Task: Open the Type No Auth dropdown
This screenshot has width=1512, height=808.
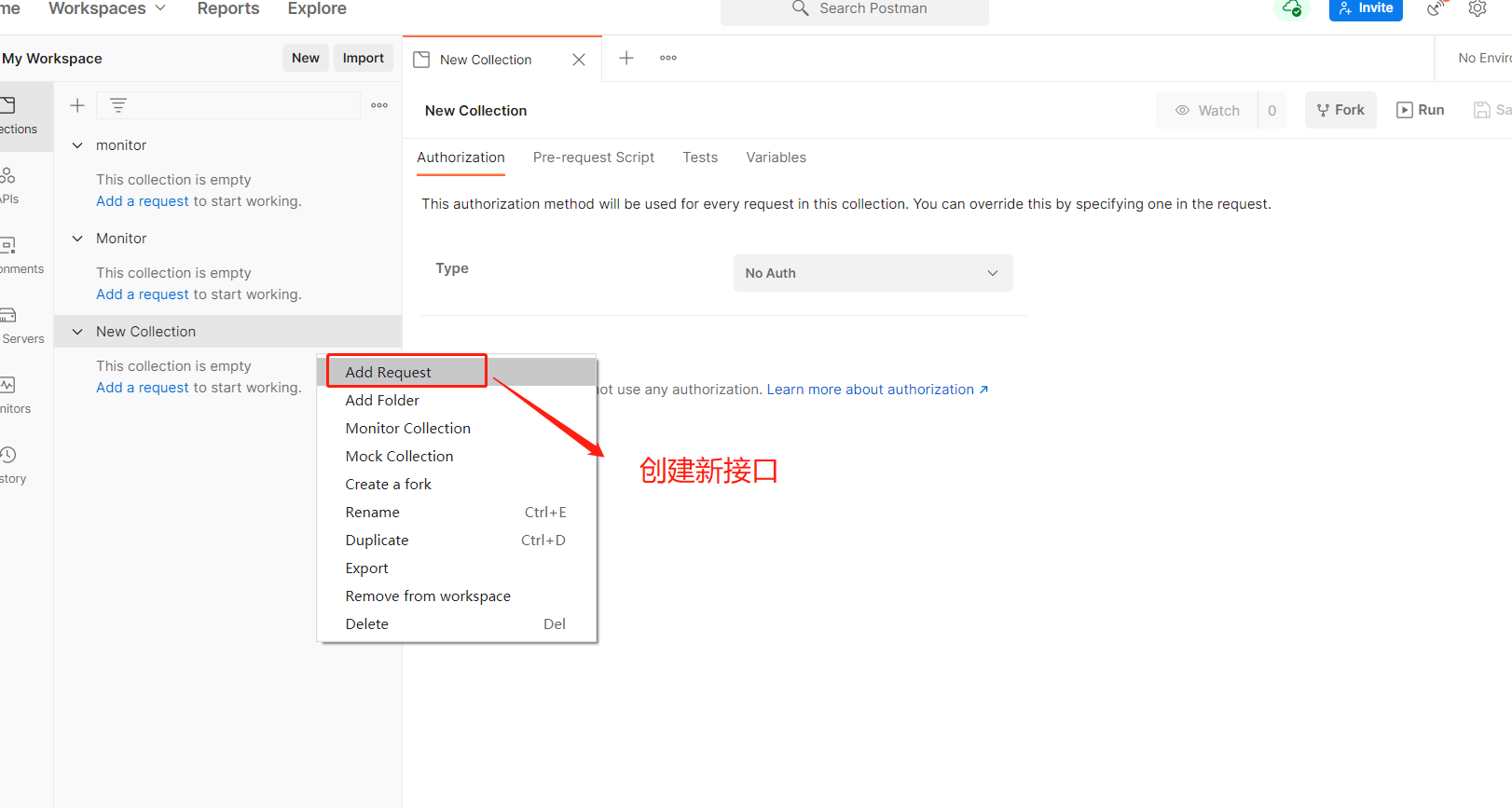Action: click(x=873, y=273)
